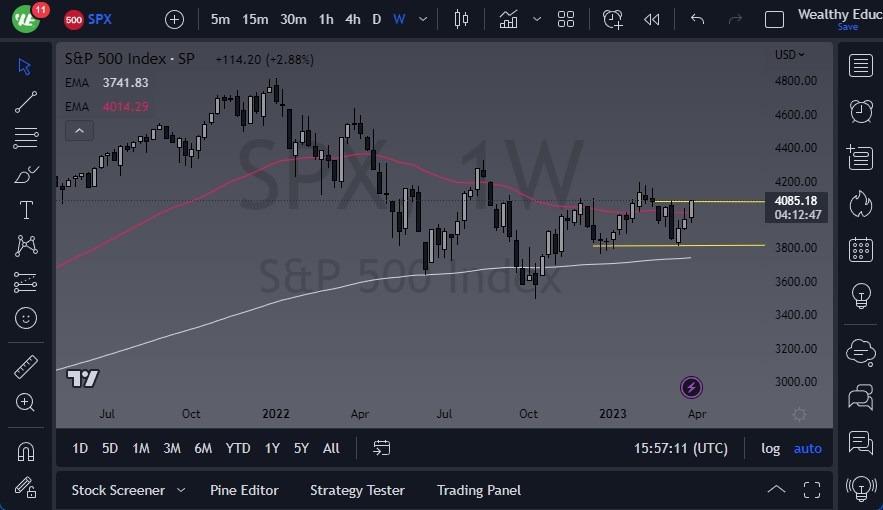Open the alerts clock panel
Screen dimensions: 883x510
(859, 110)
